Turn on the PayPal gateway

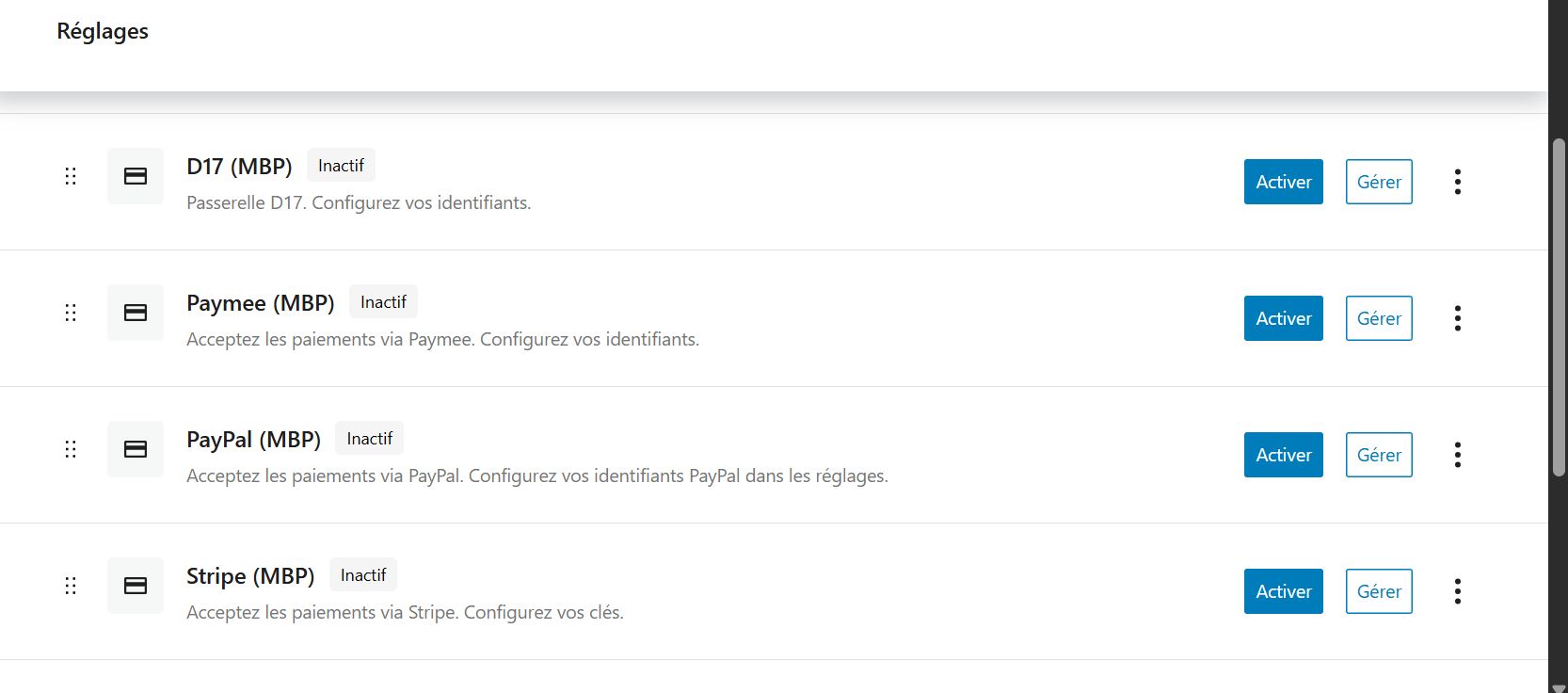pos(1283,455)
